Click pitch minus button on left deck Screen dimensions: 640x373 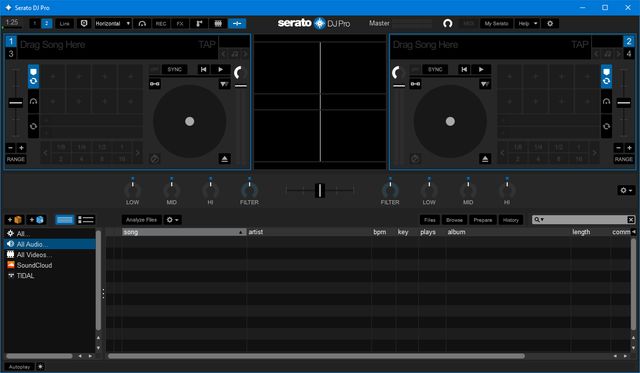(11, 148)
